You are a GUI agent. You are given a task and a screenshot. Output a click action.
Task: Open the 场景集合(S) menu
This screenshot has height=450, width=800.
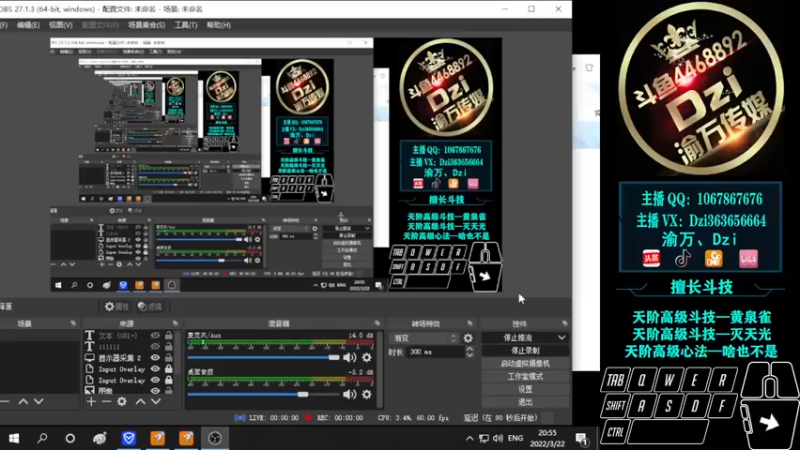pyautogui.click(x=146, y=25)
